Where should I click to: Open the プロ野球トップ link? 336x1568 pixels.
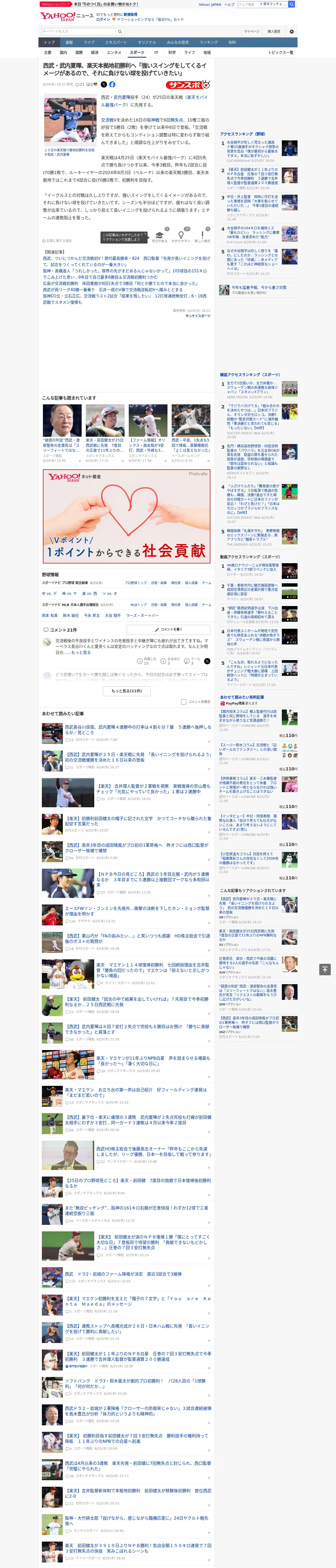[135, 583]
